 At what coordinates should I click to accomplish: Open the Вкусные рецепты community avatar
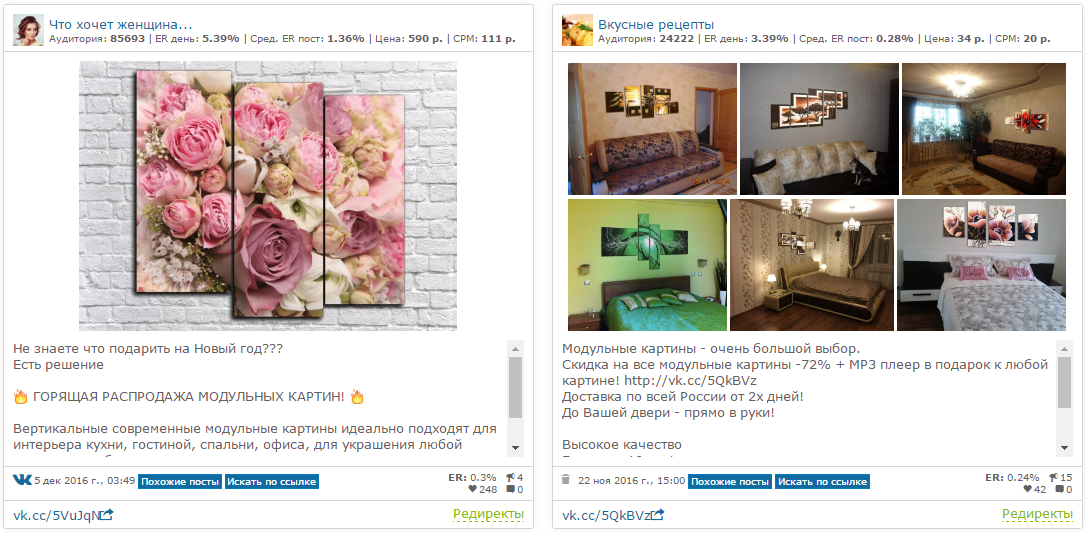[577, 30]
